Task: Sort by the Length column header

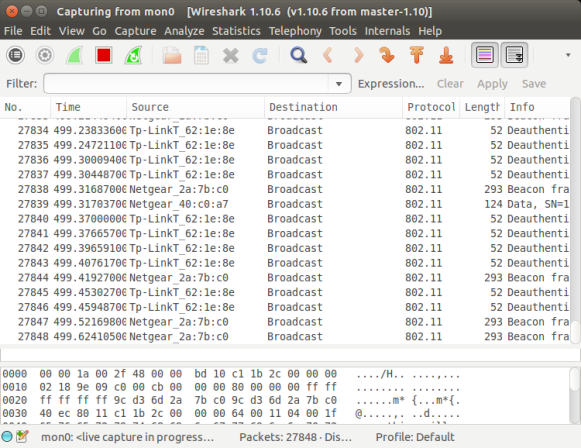Action: click(x=482, y=107)
